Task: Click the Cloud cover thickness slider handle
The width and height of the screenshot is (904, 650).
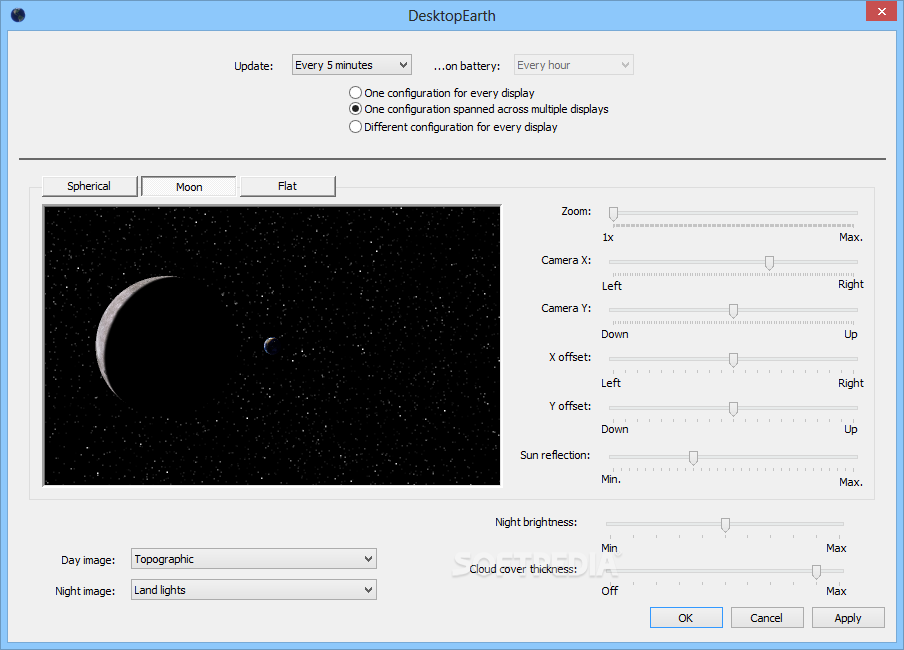Action: (816, 572)
